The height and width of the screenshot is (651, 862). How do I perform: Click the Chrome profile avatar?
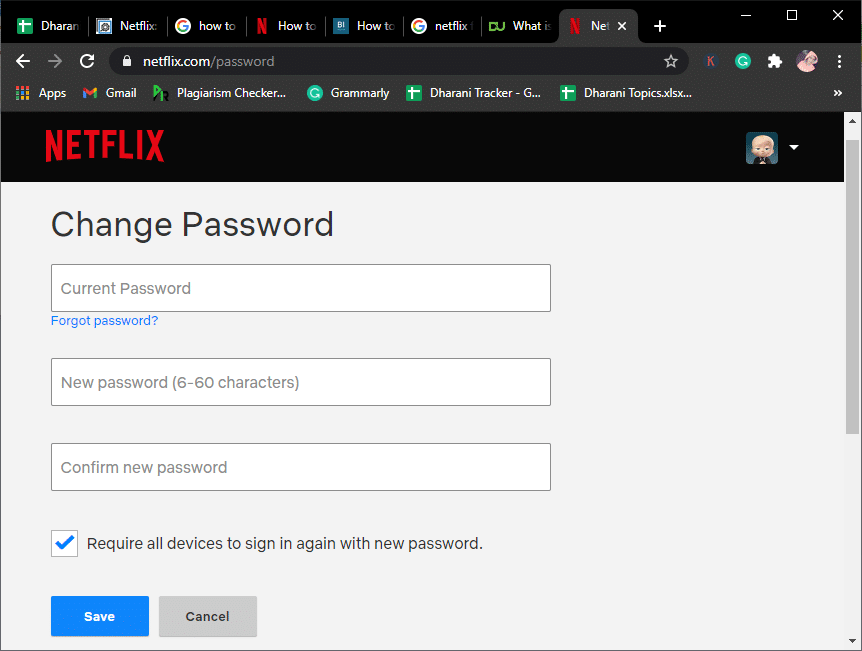point(807,61)
